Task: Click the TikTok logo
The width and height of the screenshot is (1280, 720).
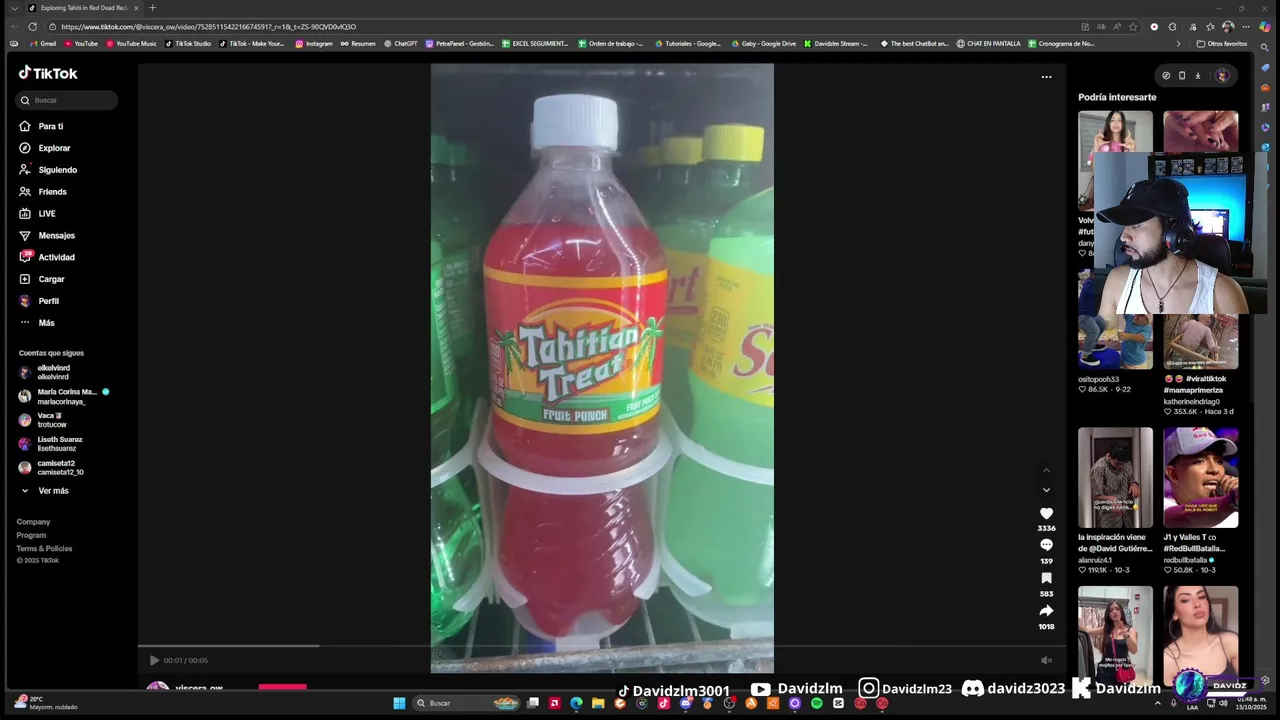Action: [48, 73]
